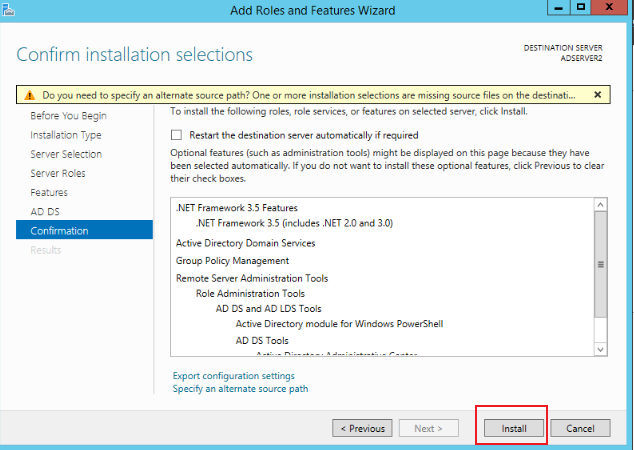Select 'Remote Server Administration Tools' entry
The image size is (634, 450).
click(252, 278)
